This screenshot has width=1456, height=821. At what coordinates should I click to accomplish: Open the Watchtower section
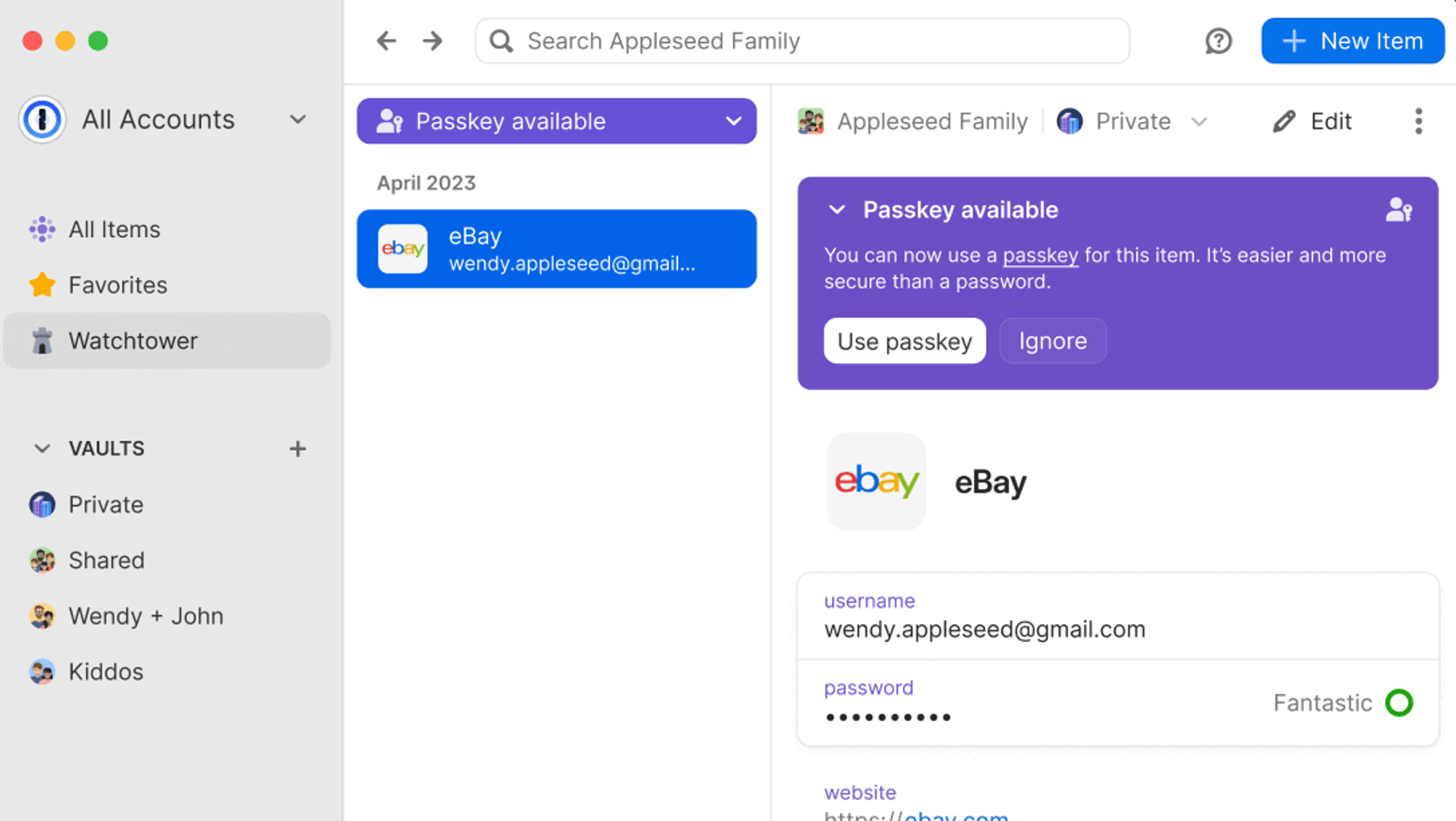click(167, 341)
